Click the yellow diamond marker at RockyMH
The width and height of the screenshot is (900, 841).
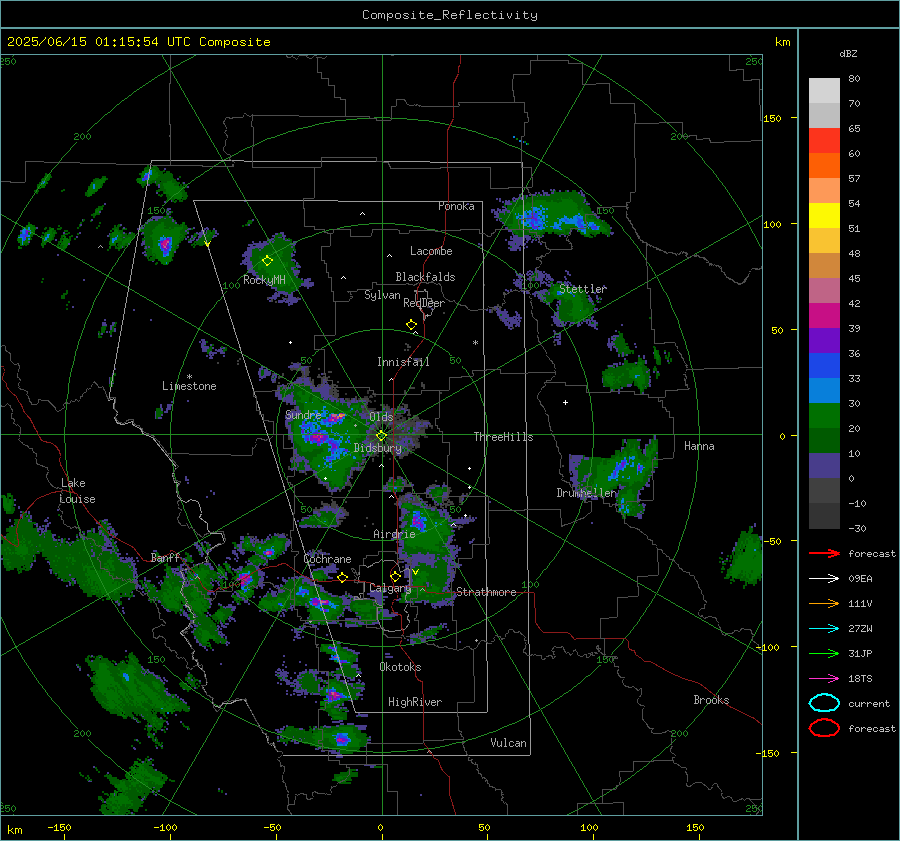pos(267,261)
